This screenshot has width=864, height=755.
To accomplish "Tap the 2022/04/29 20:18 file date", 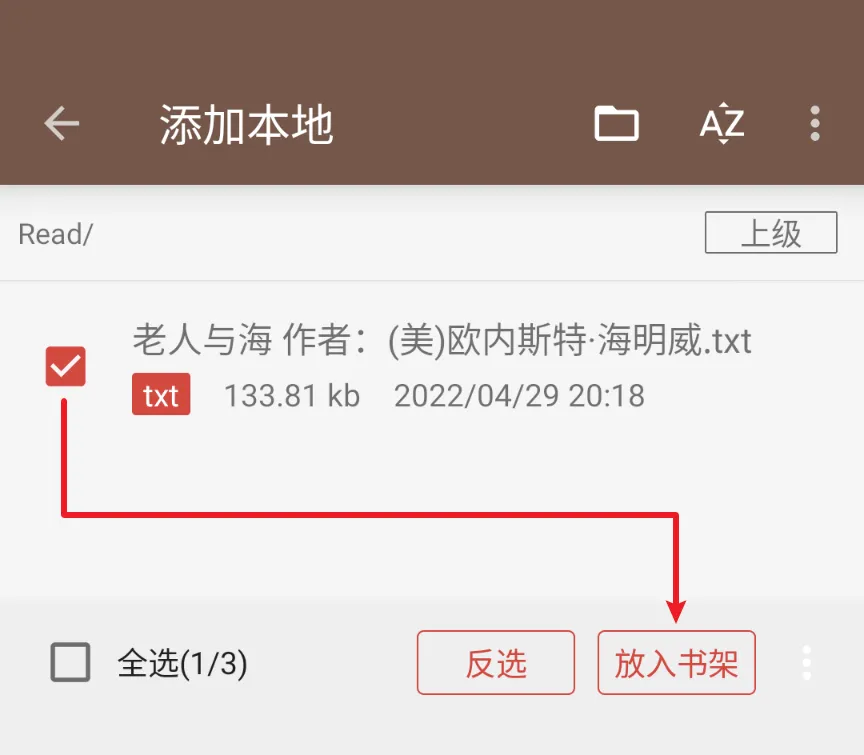I will point(519,396).
